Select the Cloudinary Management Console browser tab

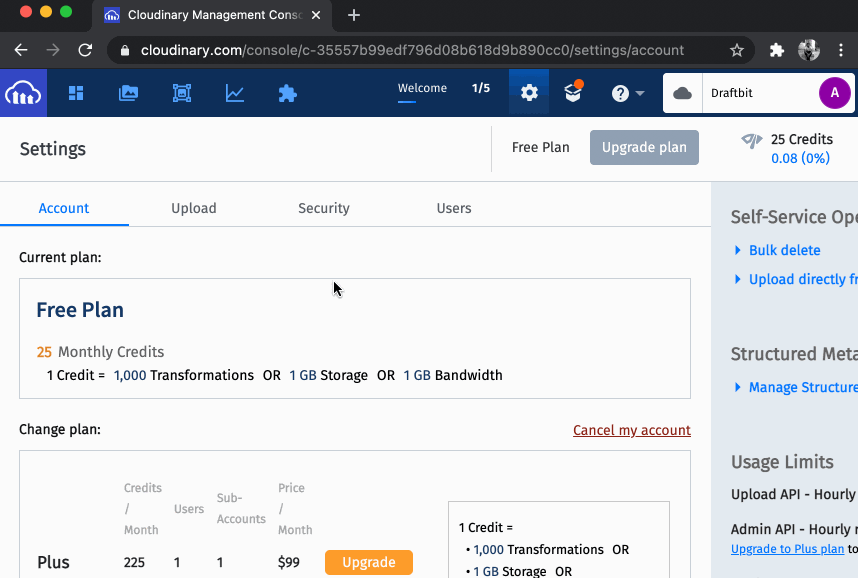212,15
